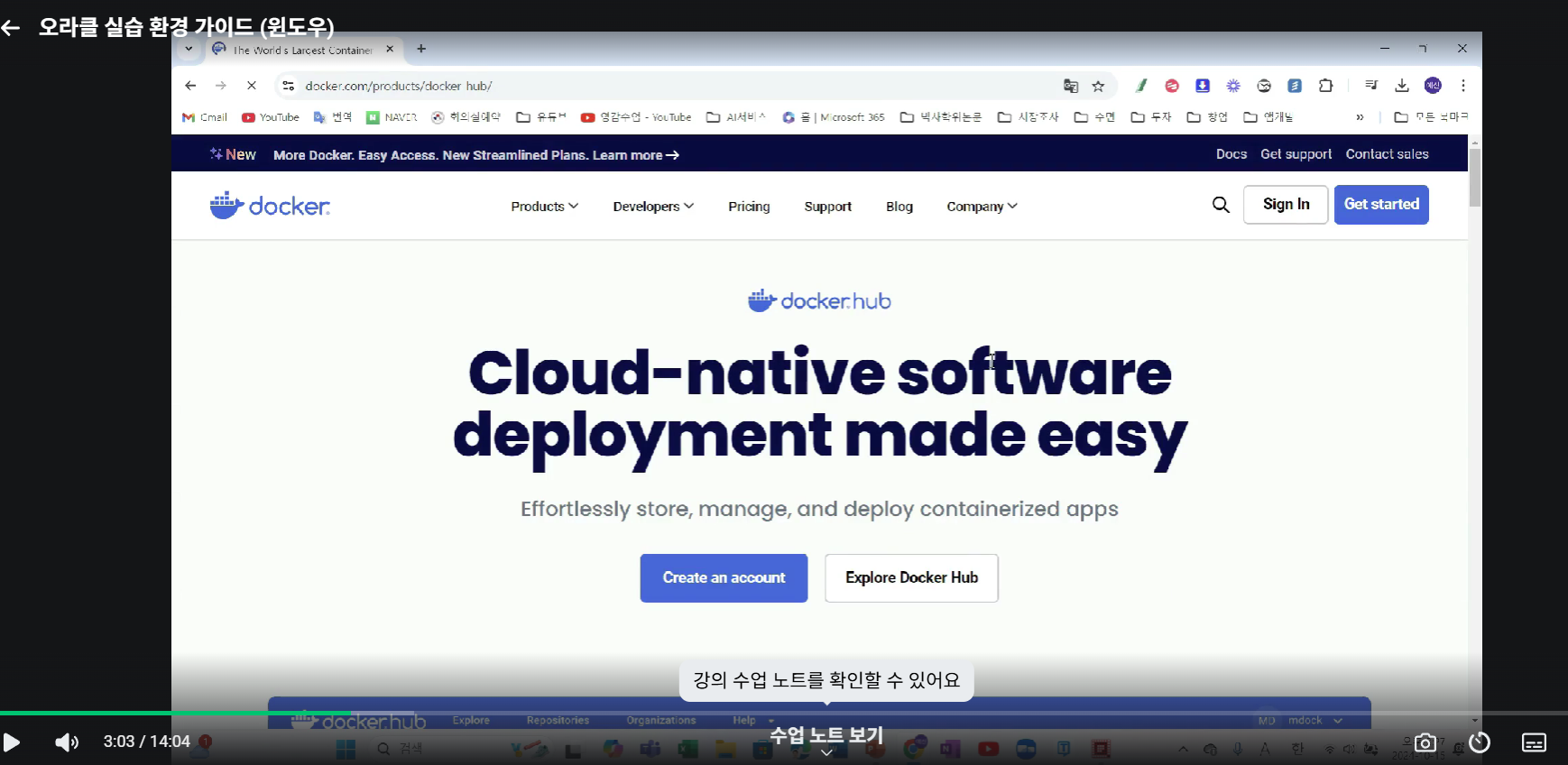The width and height of the screenshot is (1568, 765).
Task: Navigate forward in Chrome
Action: pyautogui.click(x=221, y=86)
